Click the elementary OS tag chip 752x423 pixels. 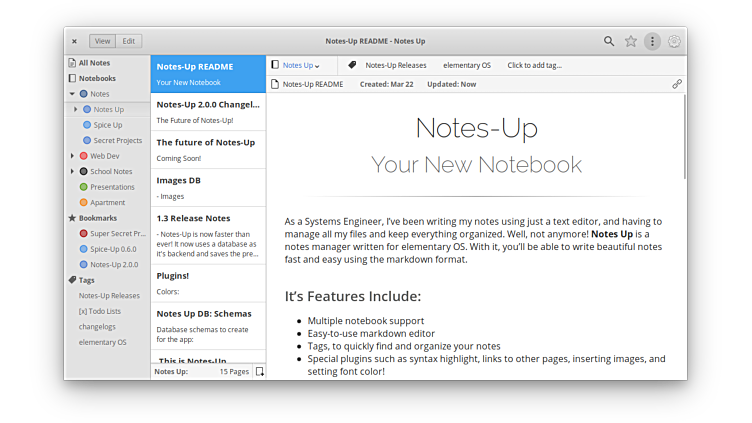(467, 65)
